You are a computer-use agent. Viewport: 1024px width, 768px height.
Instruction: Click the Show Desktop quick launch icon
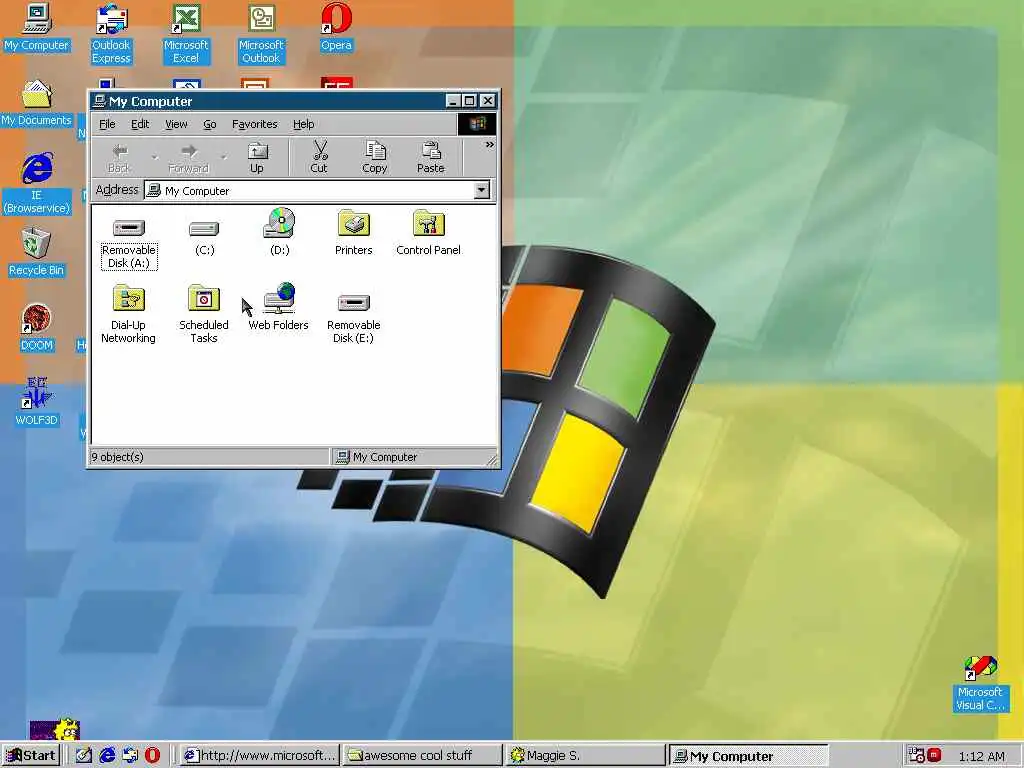click(x=84, y=756)
